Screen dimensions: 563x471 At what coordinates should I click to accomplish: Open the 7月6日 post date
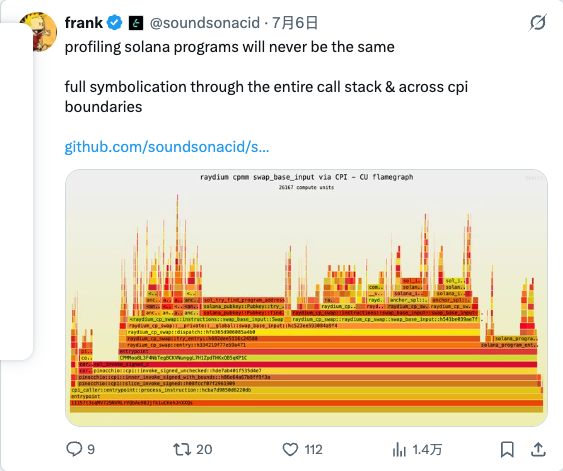point(295,23)
